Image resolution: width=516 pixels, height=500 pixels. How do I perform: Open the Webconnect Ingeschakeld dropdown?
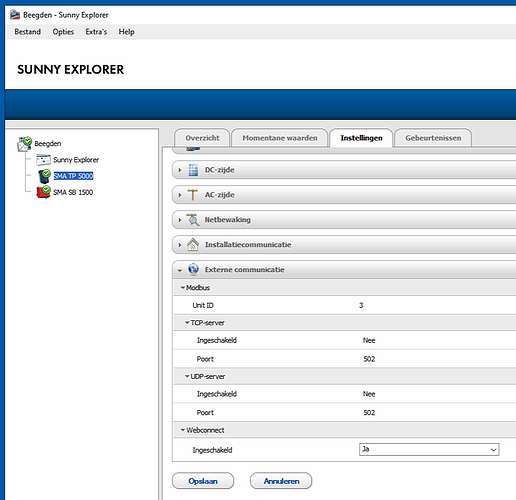coord(429,449)
